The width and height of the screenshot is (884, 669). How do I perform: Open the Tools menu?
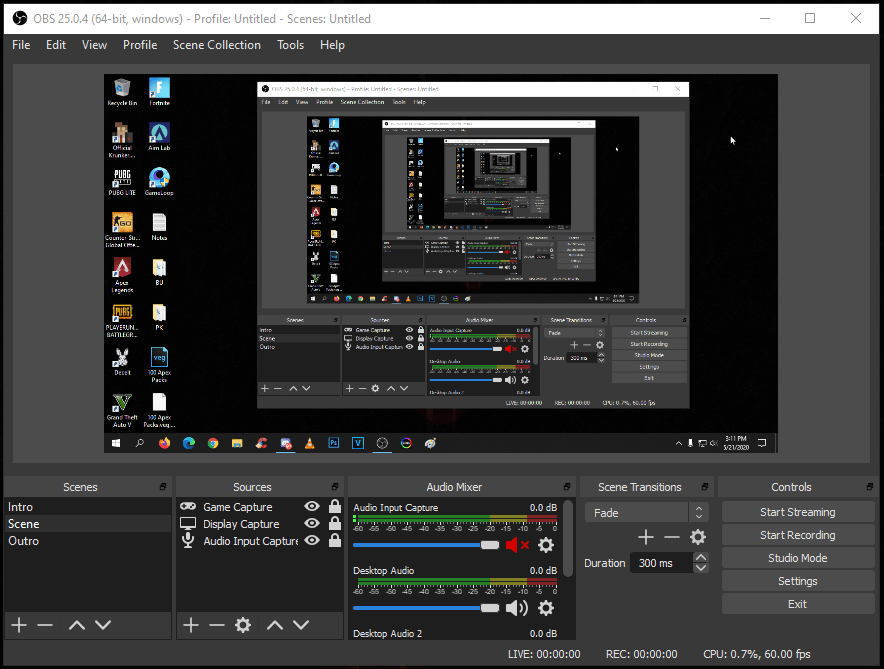pos(290,44)
